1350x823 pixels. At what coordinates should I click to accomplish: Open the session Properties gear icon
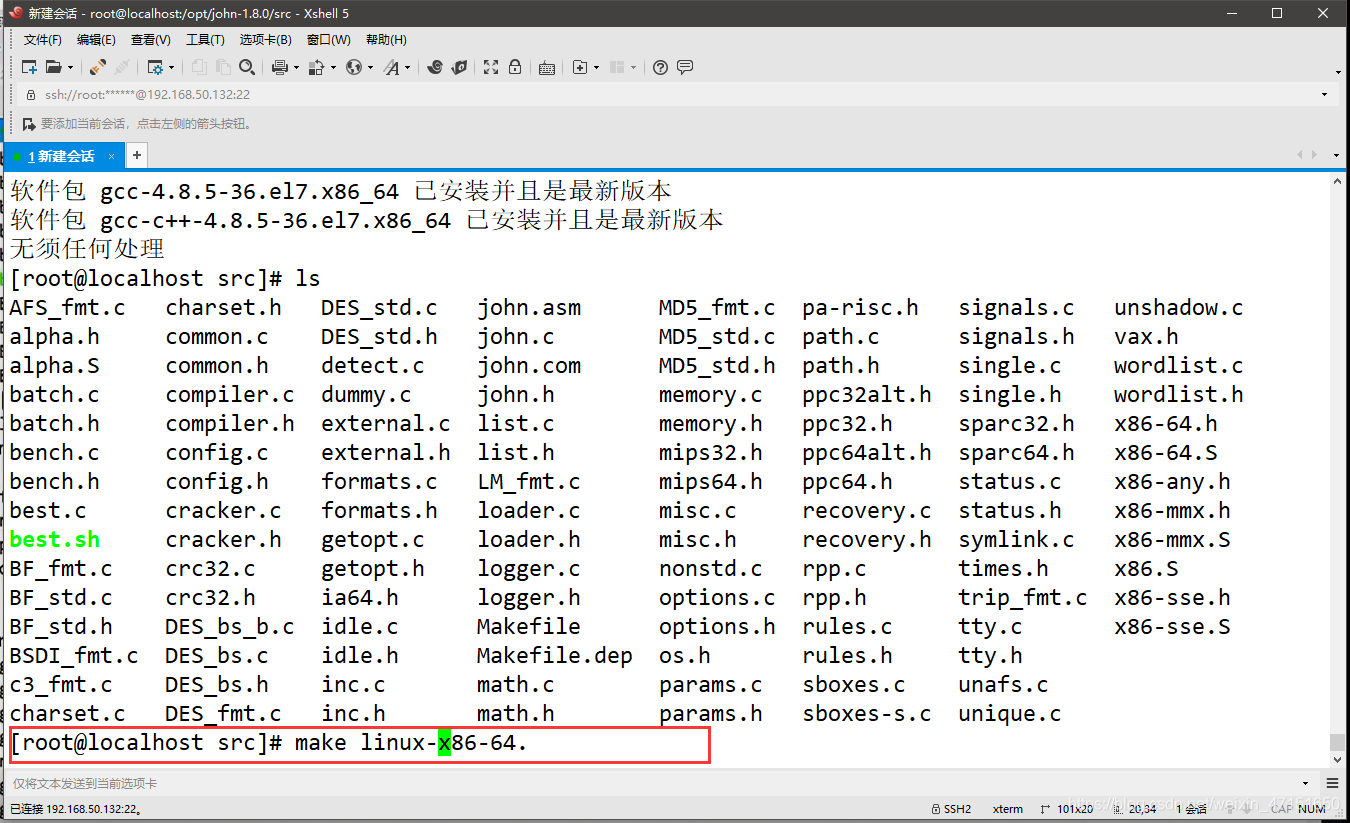pos(155,67)
